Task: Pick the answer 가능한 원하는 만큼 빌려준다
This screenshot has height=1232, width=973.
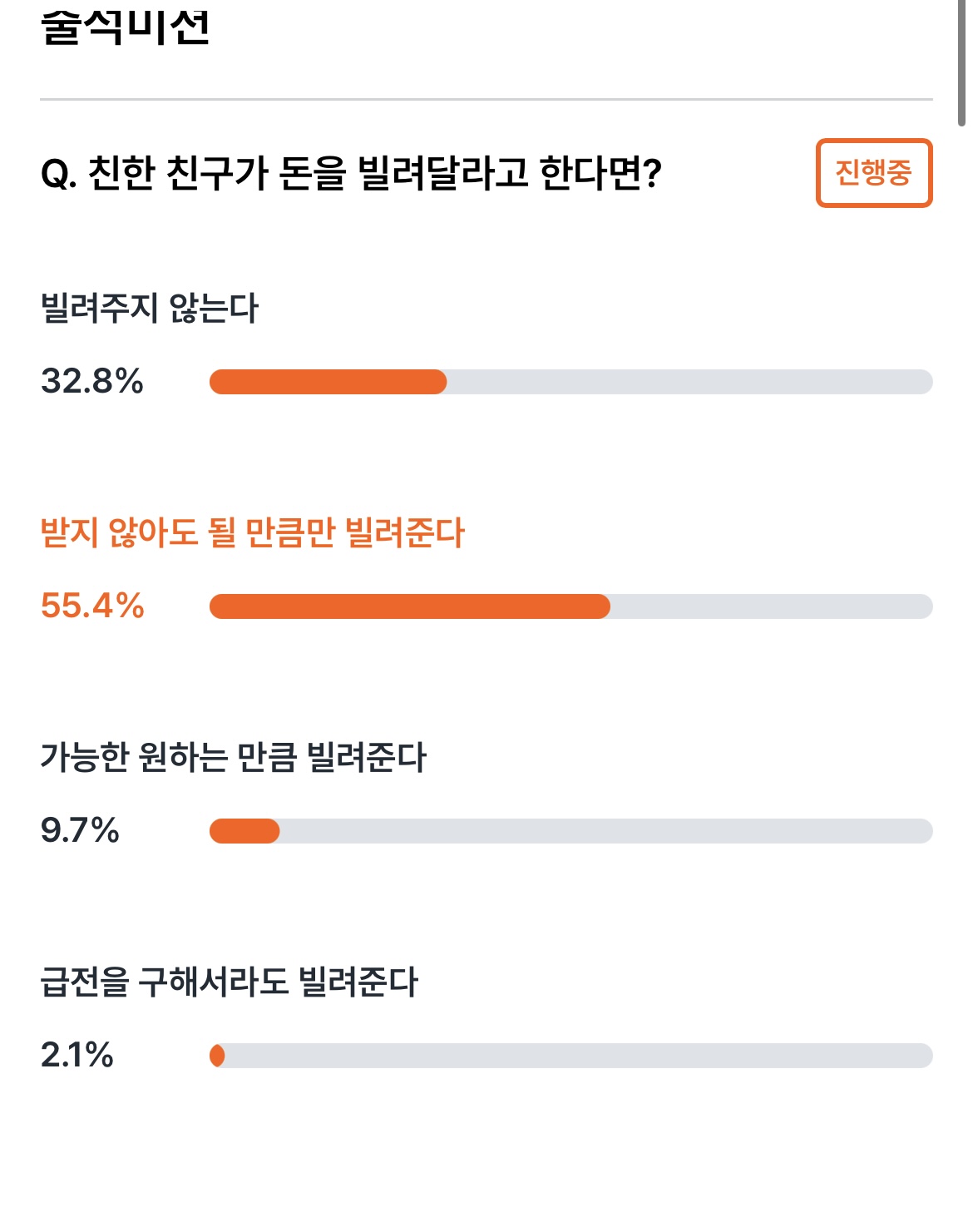Action: pos(234,758)
